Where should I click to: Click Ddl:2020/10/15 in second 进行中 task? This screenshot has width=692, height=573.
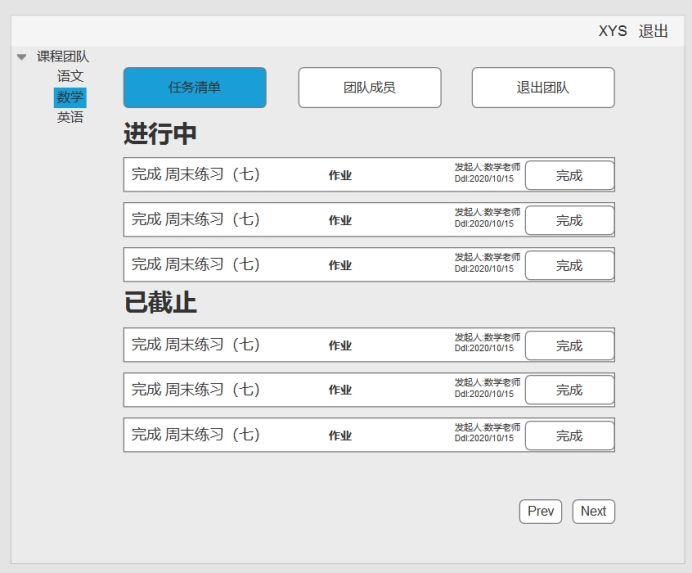[484, 224]
